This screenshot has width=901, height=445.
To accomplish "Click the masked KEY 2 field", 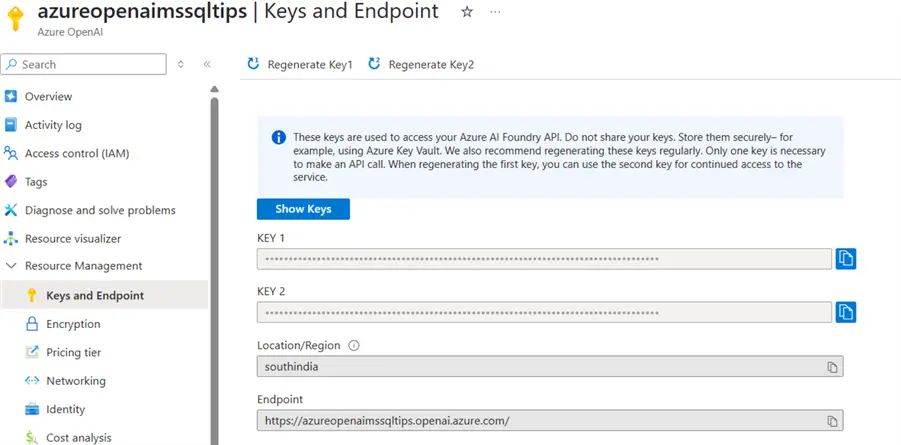I will point(544,312).
